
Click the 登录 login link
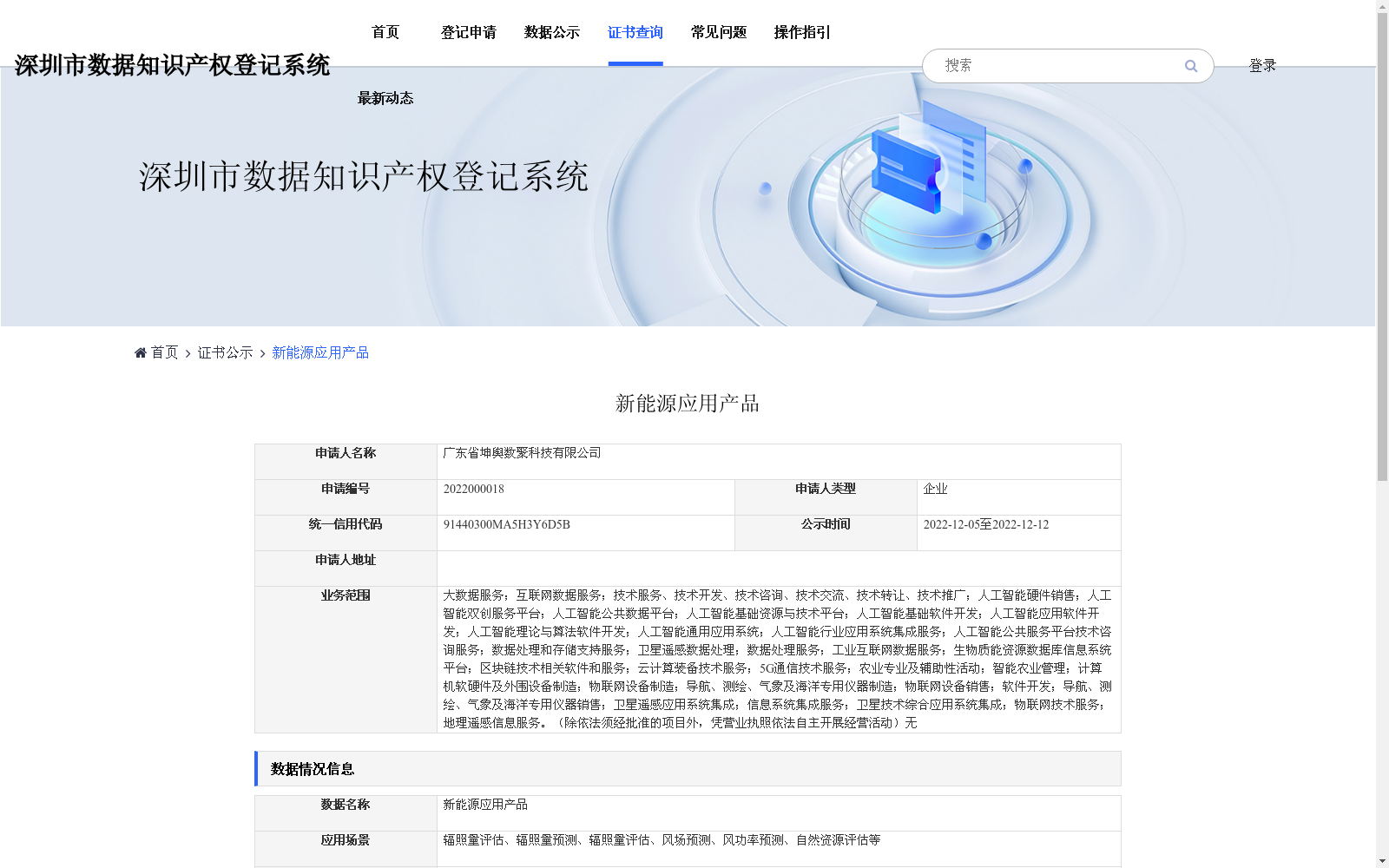coord(1262,66)
